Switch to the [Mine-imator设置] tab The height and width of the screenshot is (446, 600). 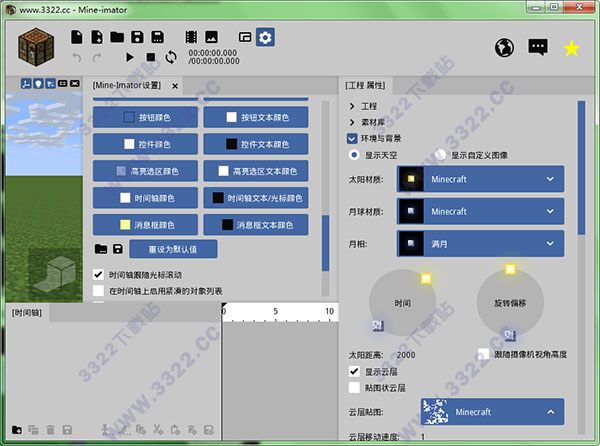click(127, 85)
